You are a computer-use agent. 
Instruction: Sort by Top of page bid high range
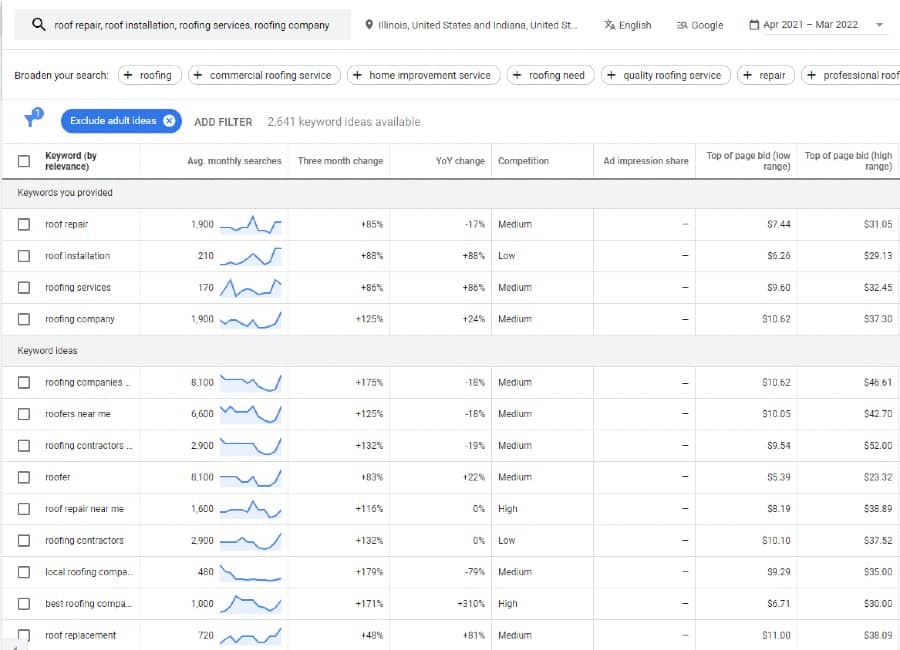848,161
